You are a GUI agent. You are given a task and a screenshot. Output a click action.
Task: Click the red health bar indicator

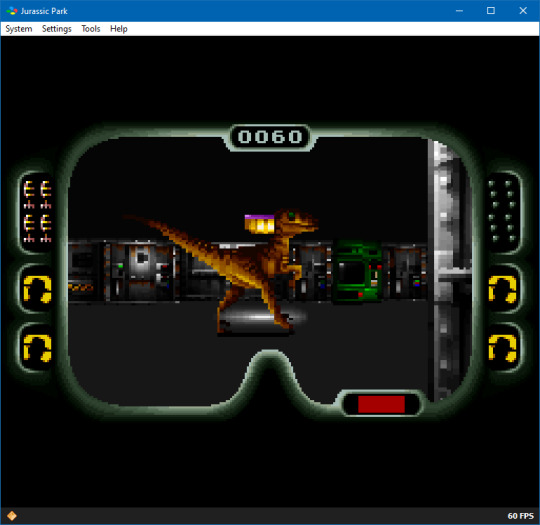click(x=381, y=404)
